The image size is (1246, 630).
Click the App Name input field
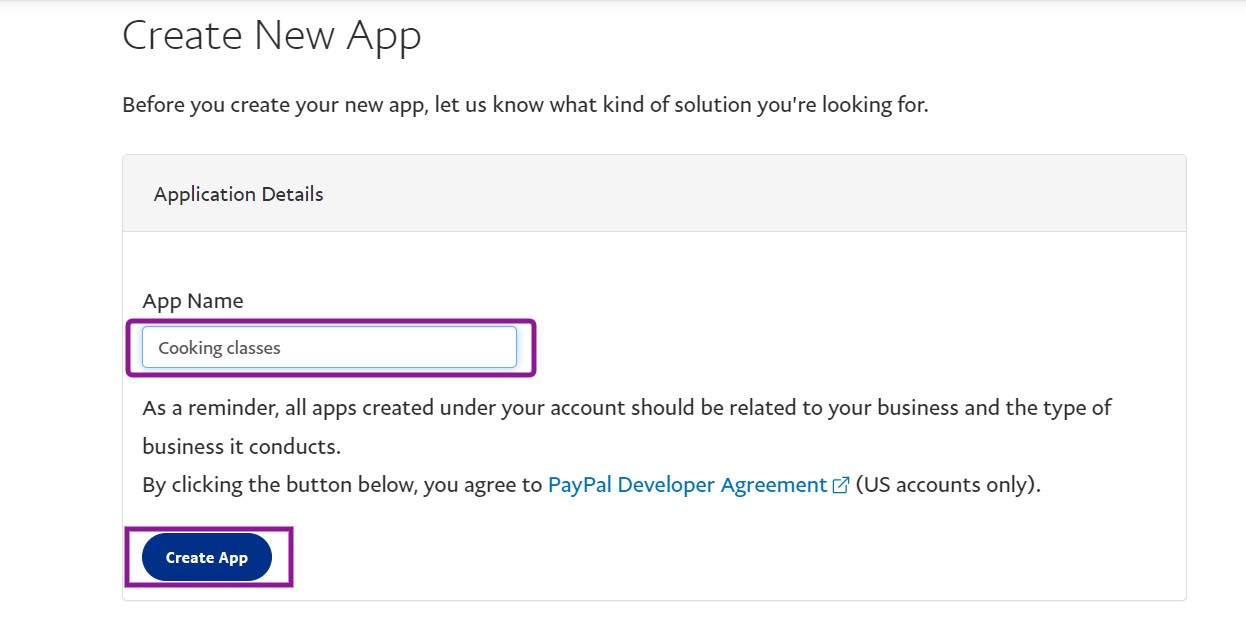[x=330, y=348]
